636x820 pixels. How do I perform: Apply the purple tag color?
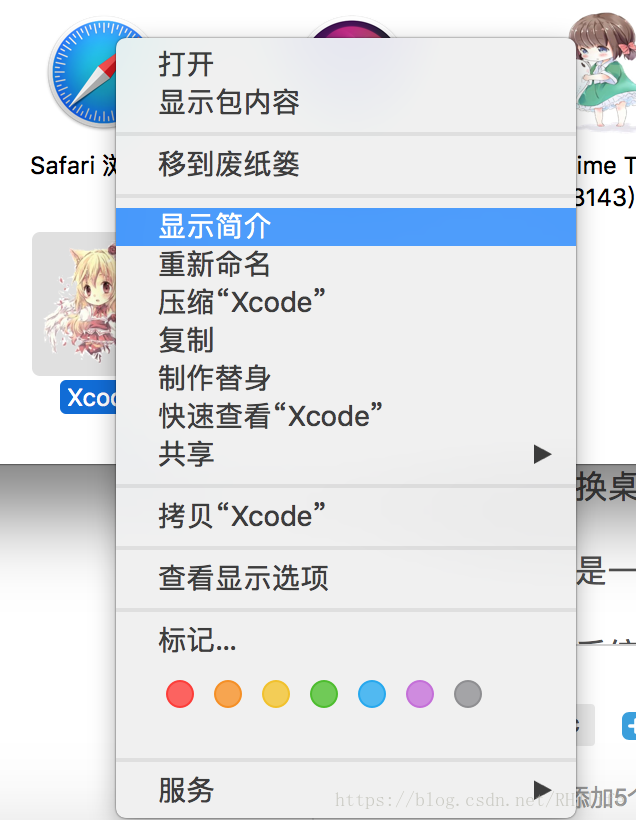tap(420, 694)
